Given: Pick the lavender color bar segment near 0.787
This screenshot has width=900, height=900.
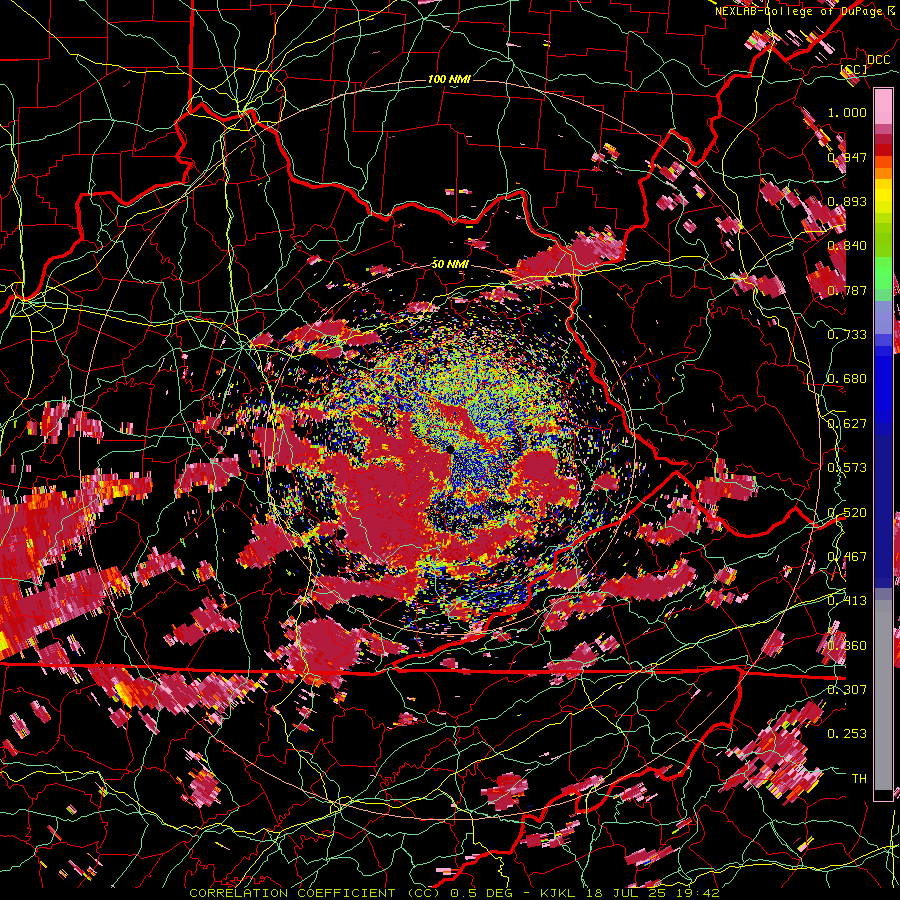Looking at the screenshot, I should pos(883,317).
